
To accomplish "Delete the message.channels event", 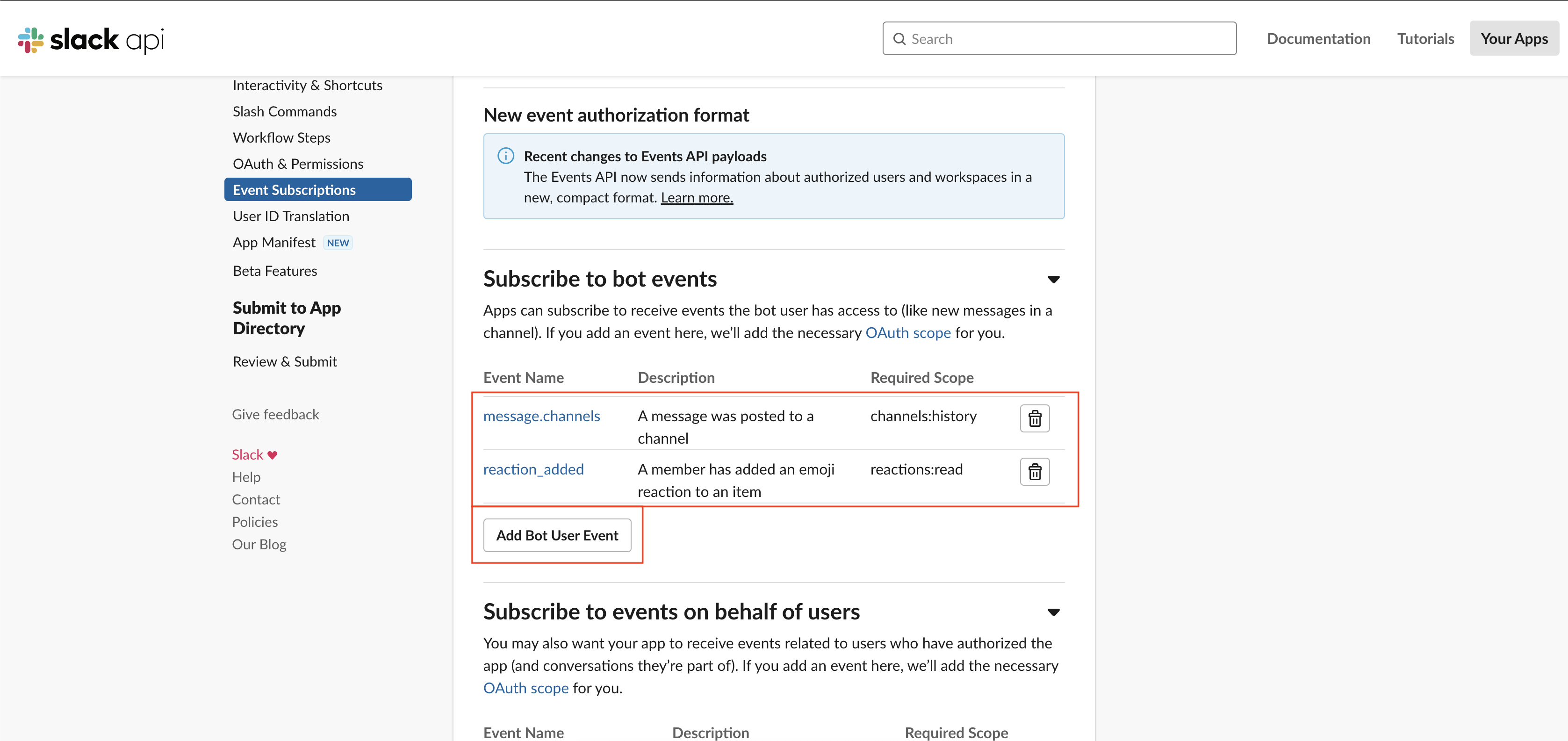I will click(1034, 418).
